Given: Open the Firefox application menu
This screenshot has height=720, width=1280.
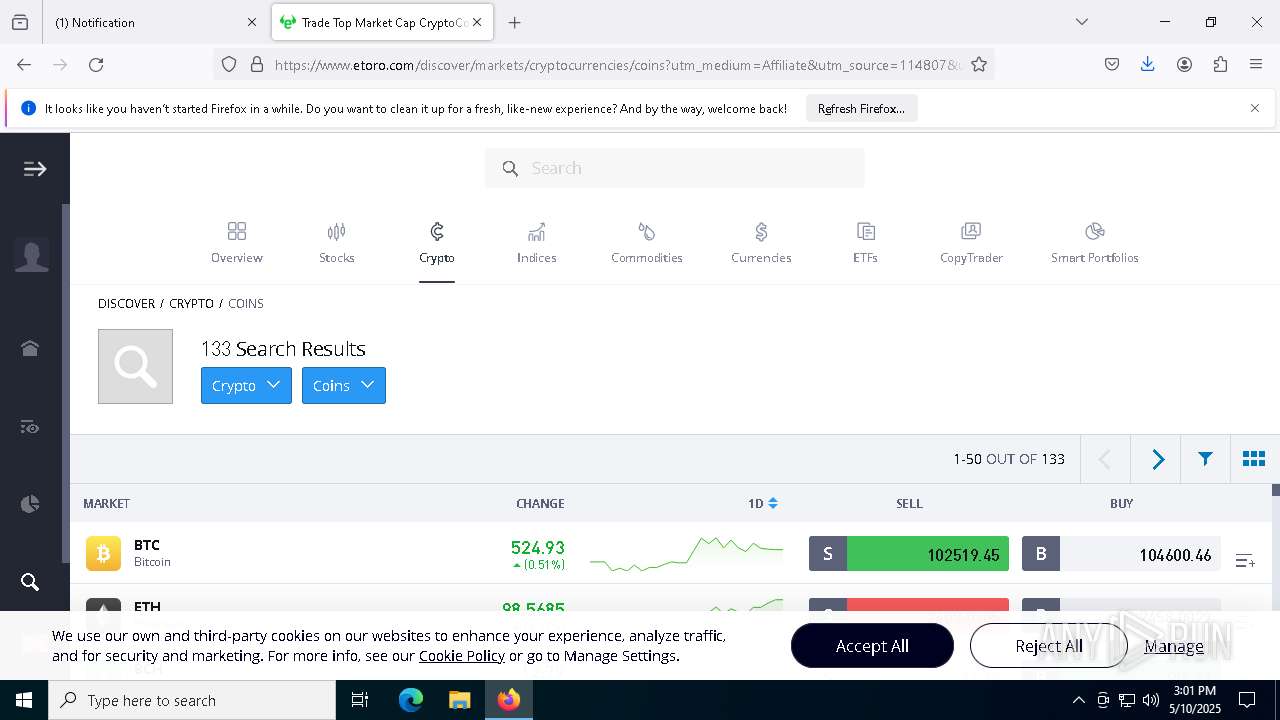Looking at the screenshot, I should [1256, 64].
